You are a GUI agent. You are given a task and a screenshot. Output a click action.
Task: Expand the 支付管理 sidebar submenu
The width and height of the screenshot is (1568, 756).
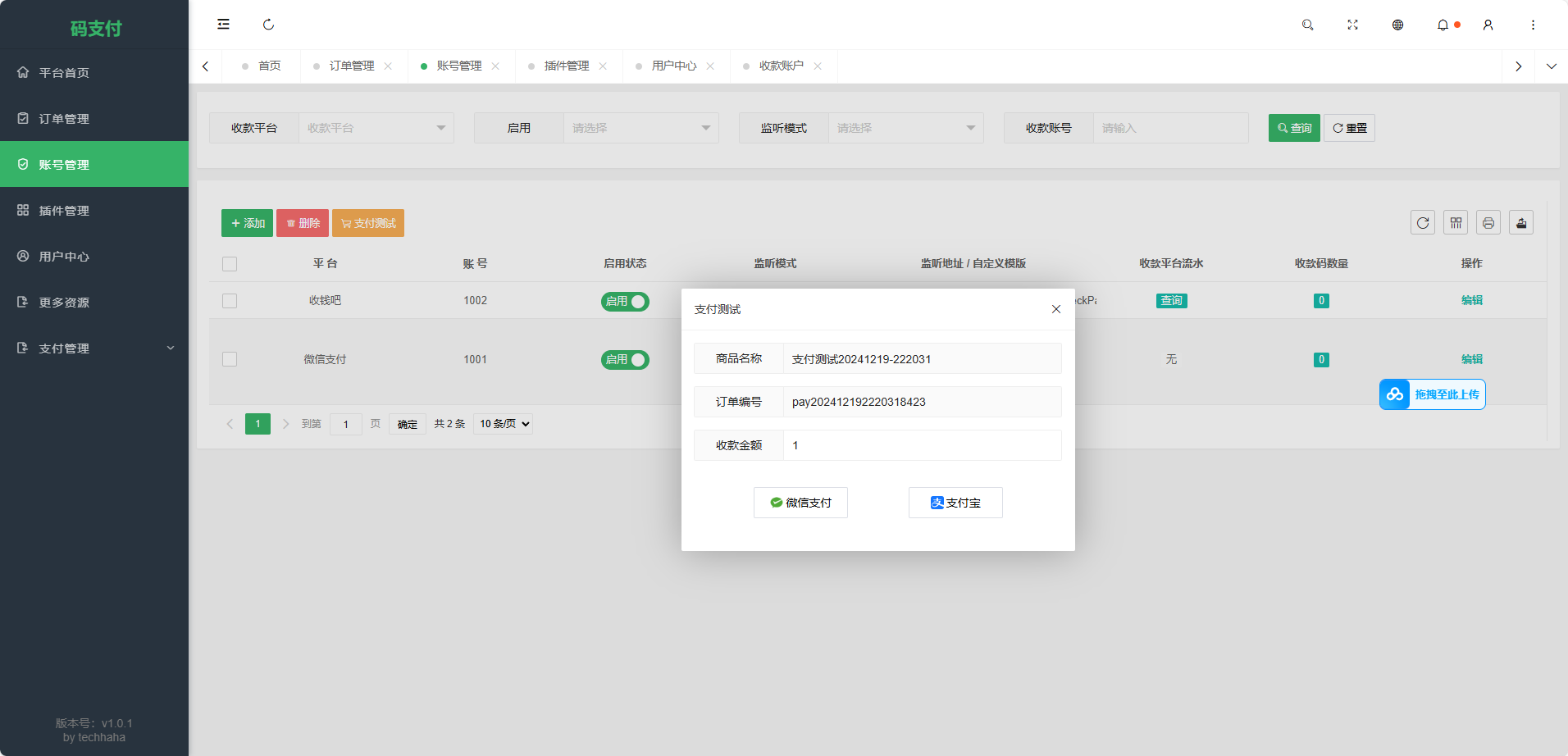(x=94, y=348)
